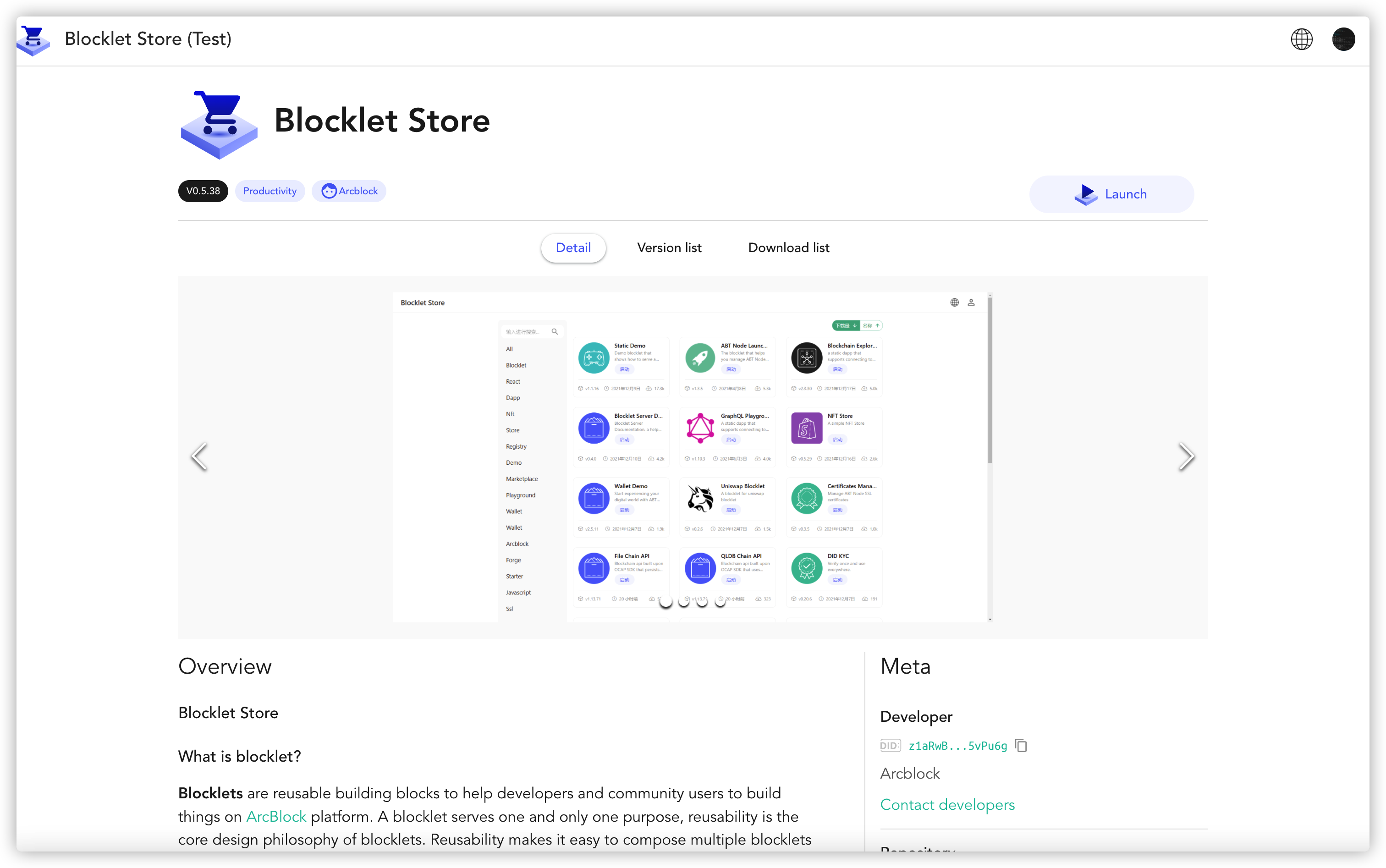
Task: Click the ArcBlock link in the overview text
Action: pos(276,816)
